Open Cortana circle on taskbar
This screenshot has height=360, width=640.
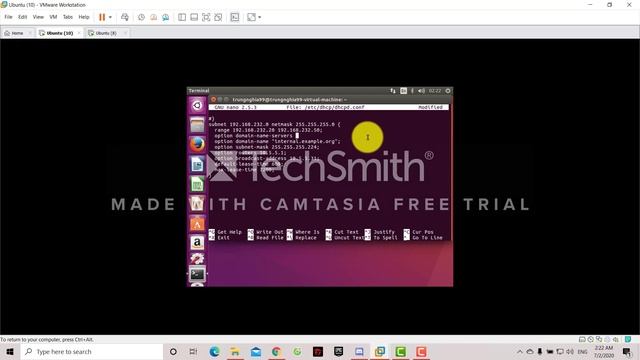173,351
